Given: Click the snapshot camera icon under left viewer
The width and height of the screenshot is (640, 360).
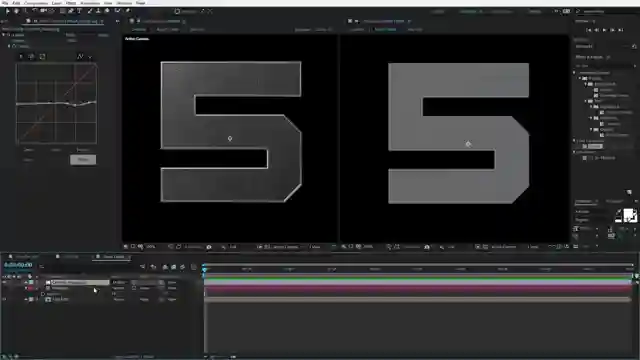Looking at the screenshot, I should pos(209,247).
